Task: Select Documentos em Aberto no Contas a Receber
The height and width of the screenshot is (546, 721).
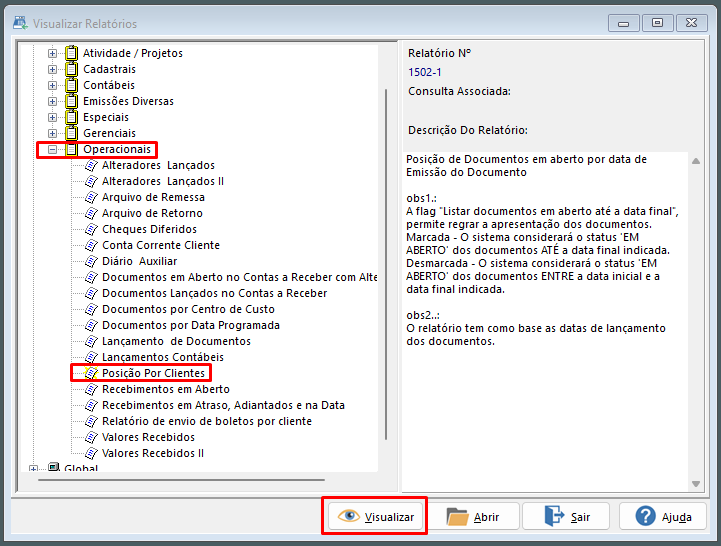Action: coord(240,277)
